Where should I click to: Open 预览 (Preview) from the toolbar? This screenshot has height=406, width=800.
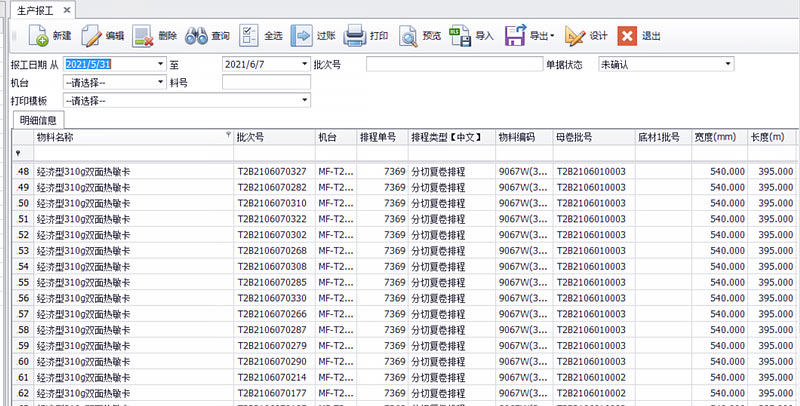tap(408, 36)
